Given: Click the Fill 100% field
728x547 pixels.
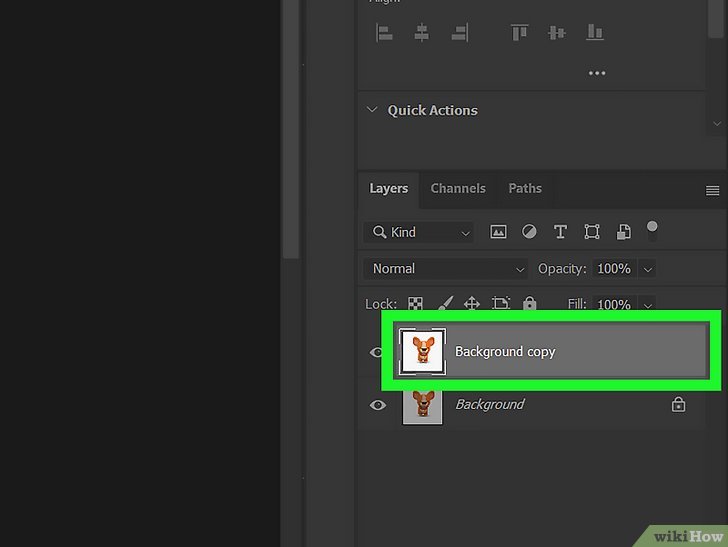Looking at the screenshot, I should [614, 305].
